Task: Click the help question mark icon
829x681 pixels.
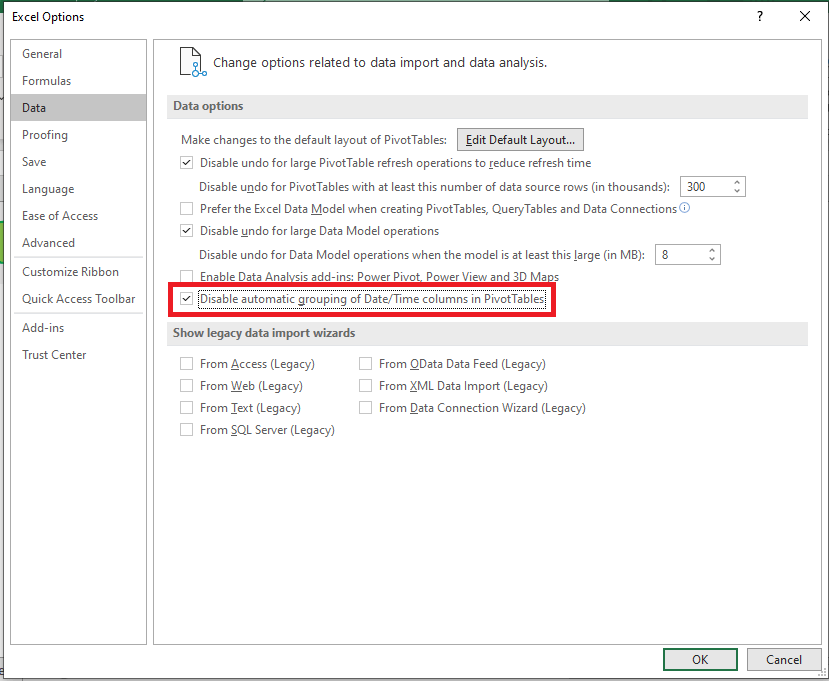Action: pos(760,17)
